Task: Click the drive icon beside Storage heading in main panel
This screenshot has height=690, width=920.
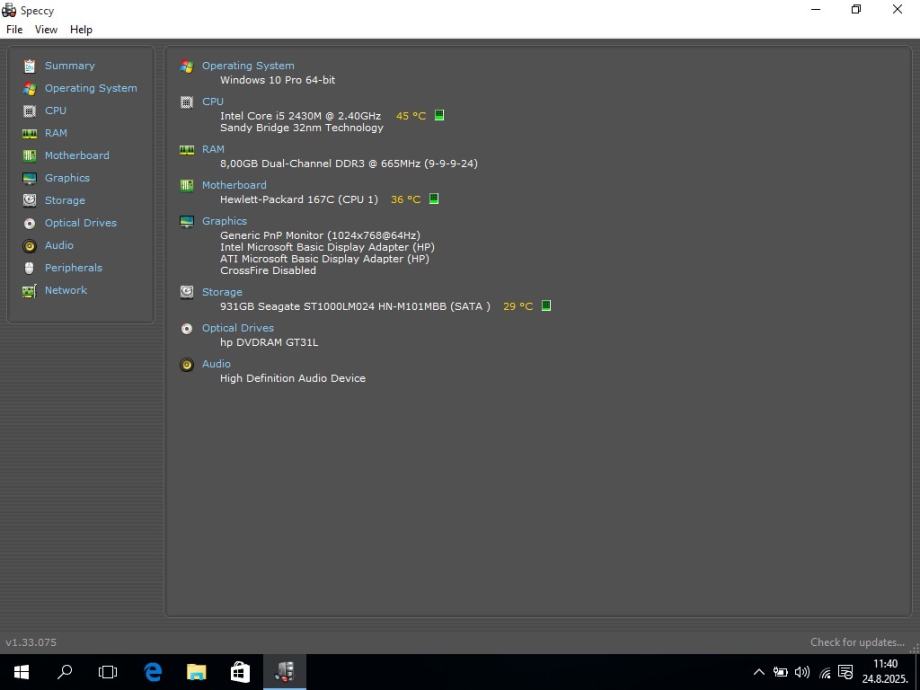Action: coord(187,292)
